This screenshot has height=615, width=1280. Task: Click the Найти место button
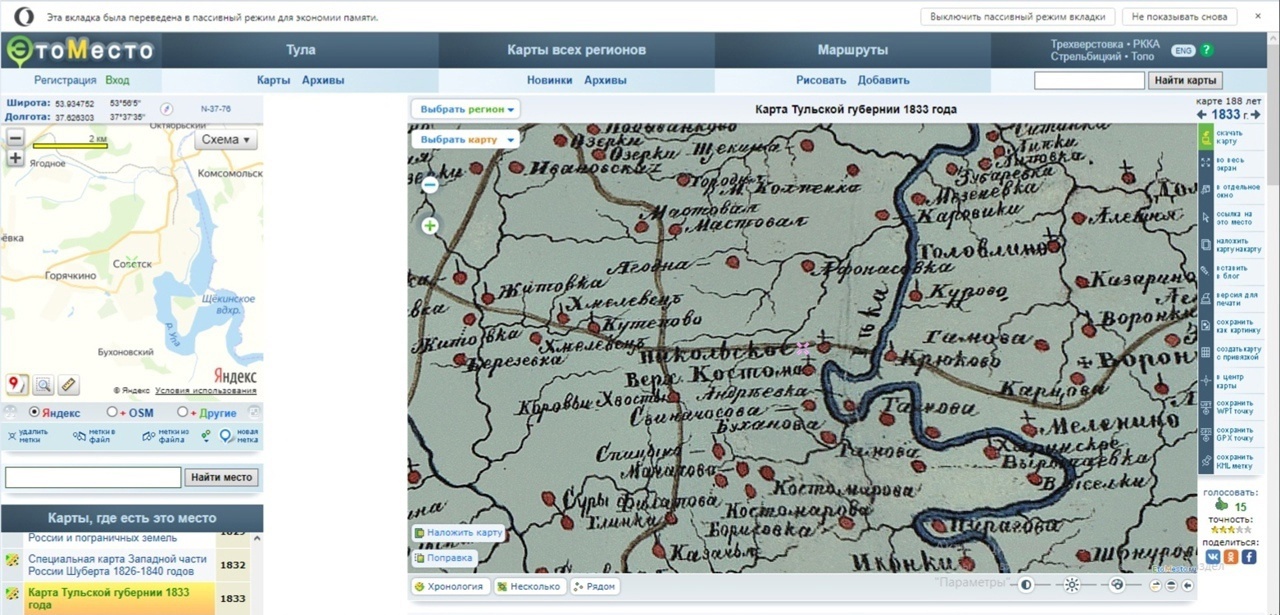click(x=222, y=477)
